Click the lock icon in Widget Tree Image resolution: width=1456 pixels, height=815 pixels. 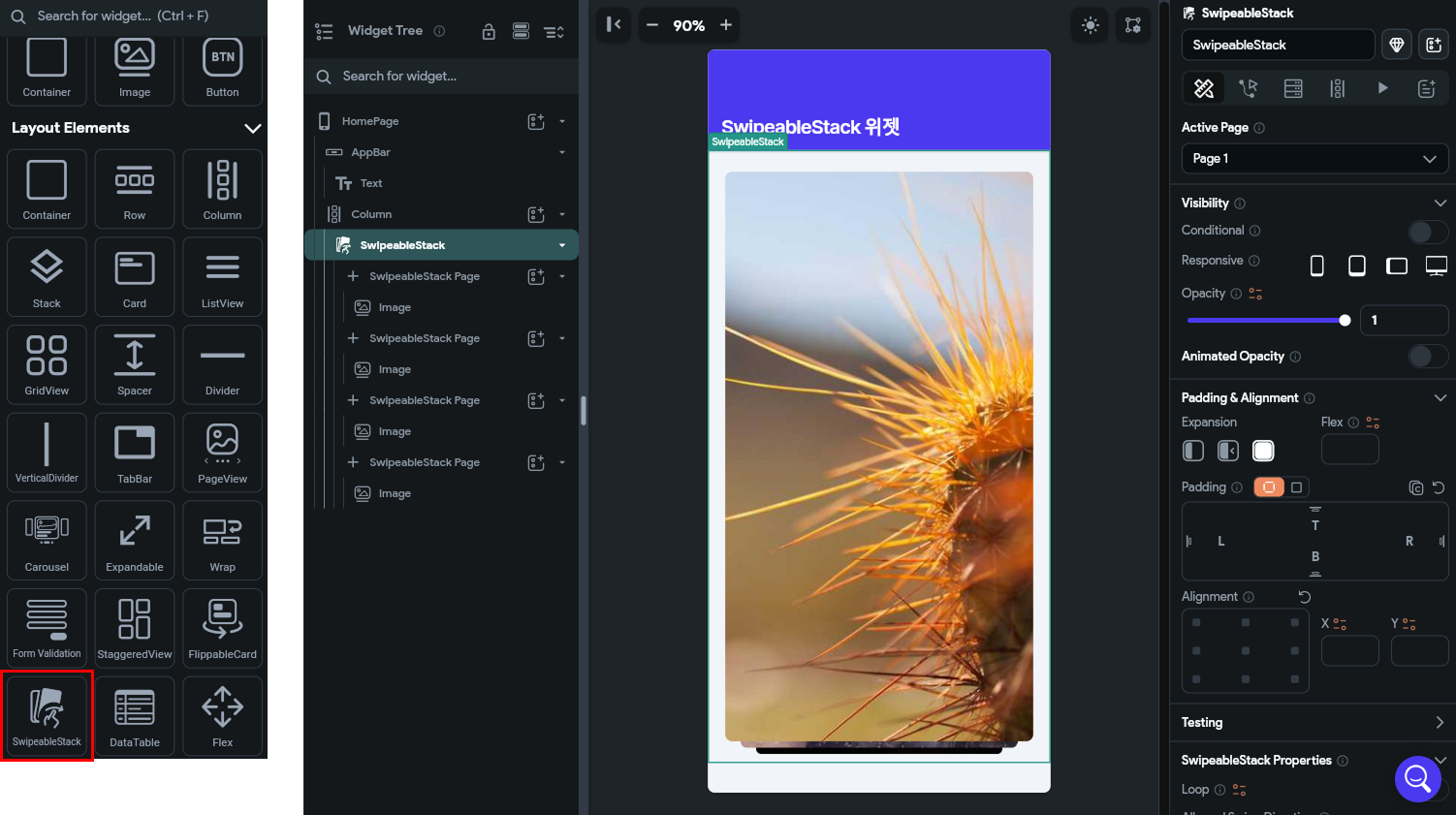(489, 32)
